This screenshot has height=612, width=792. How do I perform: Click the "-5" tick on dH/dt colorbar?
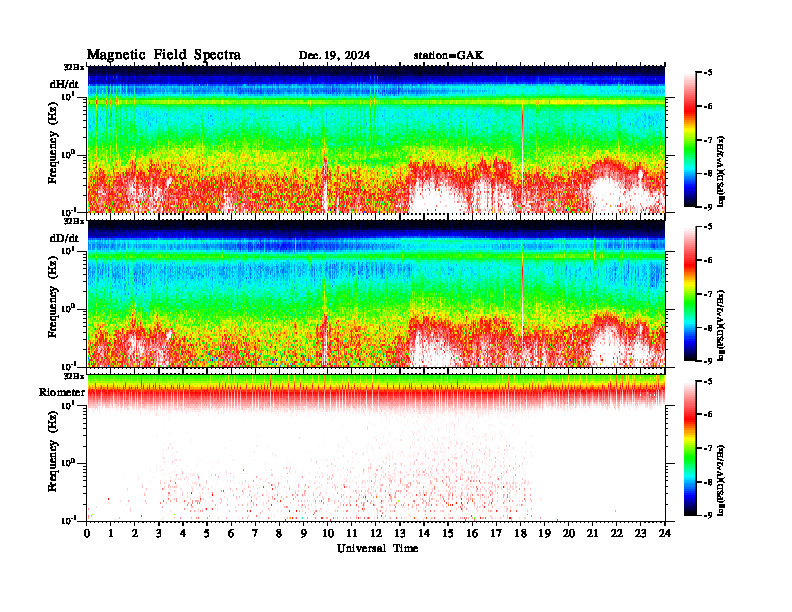click(707, 73)
